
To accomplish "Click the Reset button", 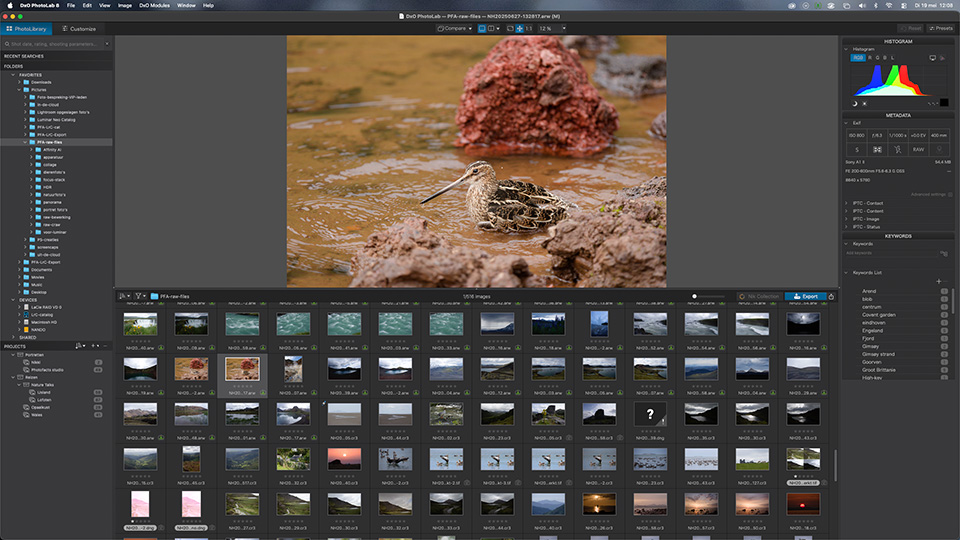I will (910, 28).
